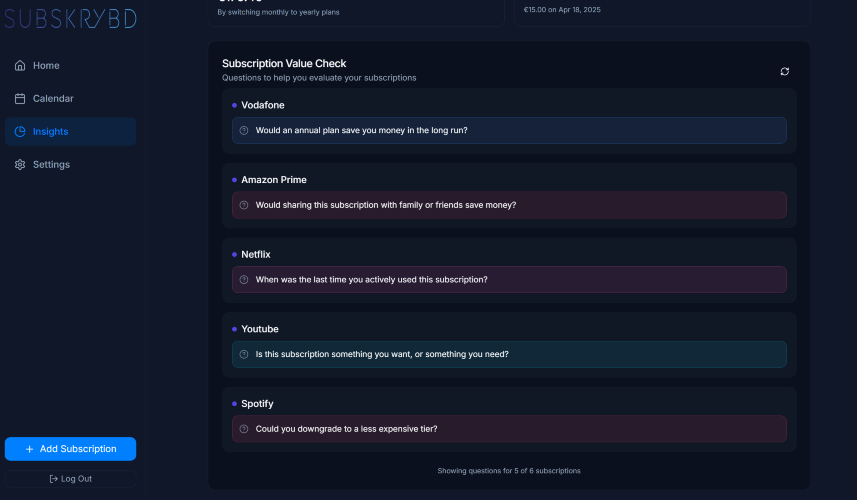Click the help icon in Vodafone question
The width and height of the screenshot is (857, 500).
[244, 131]
